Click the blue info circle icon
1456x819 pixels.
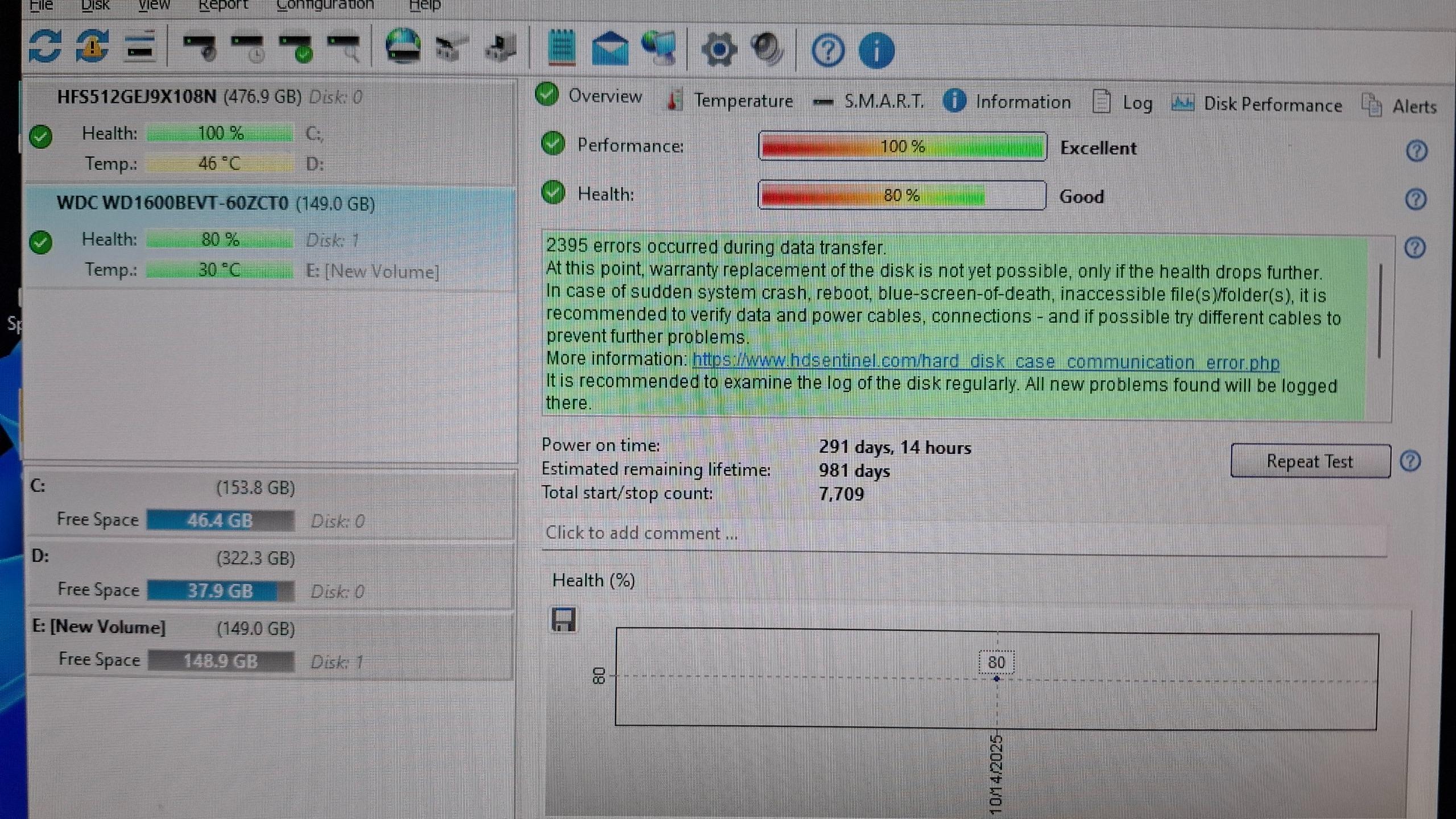(876, 51)
